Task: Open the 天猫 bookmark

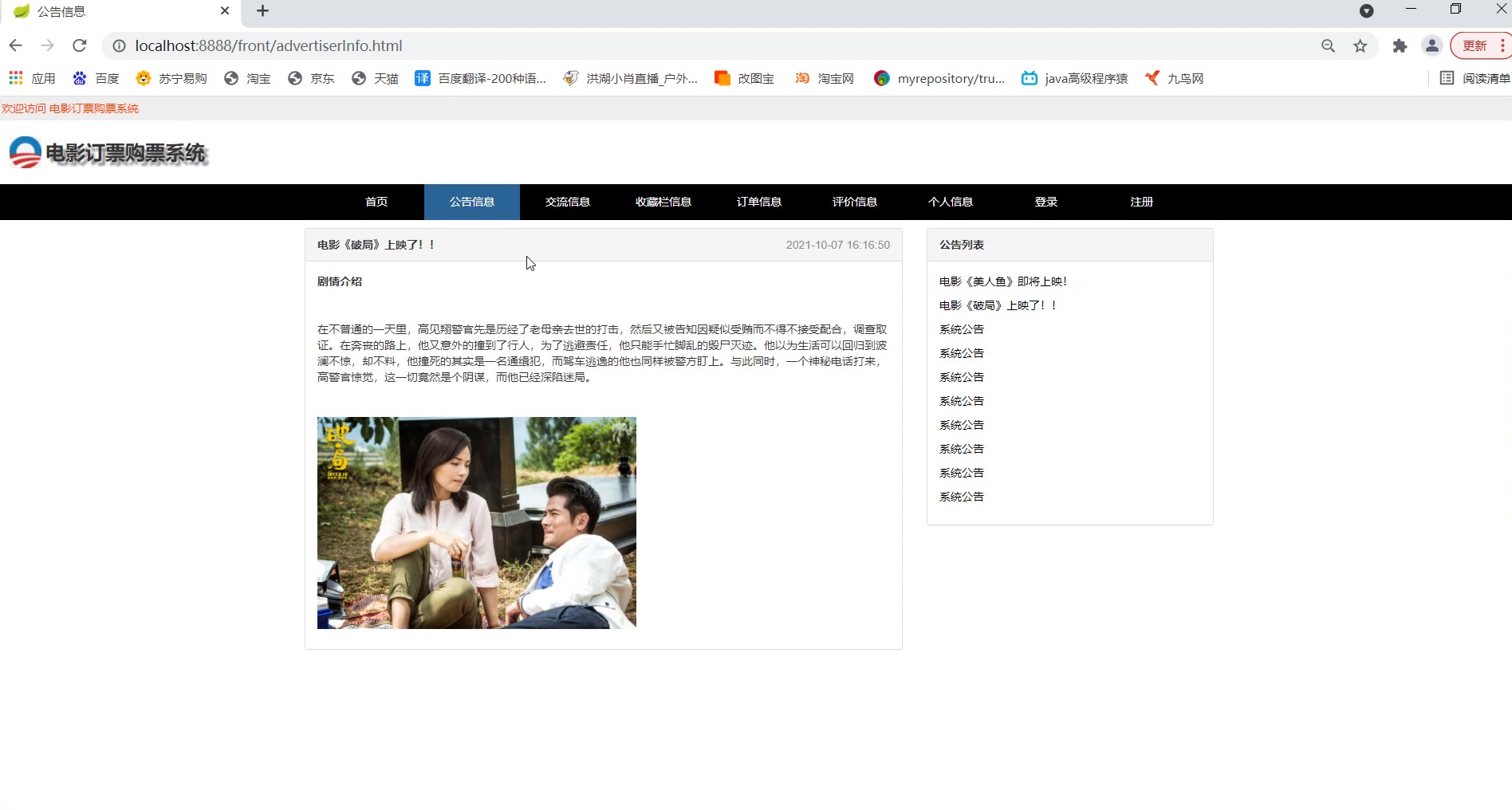Action: [375, 78]
